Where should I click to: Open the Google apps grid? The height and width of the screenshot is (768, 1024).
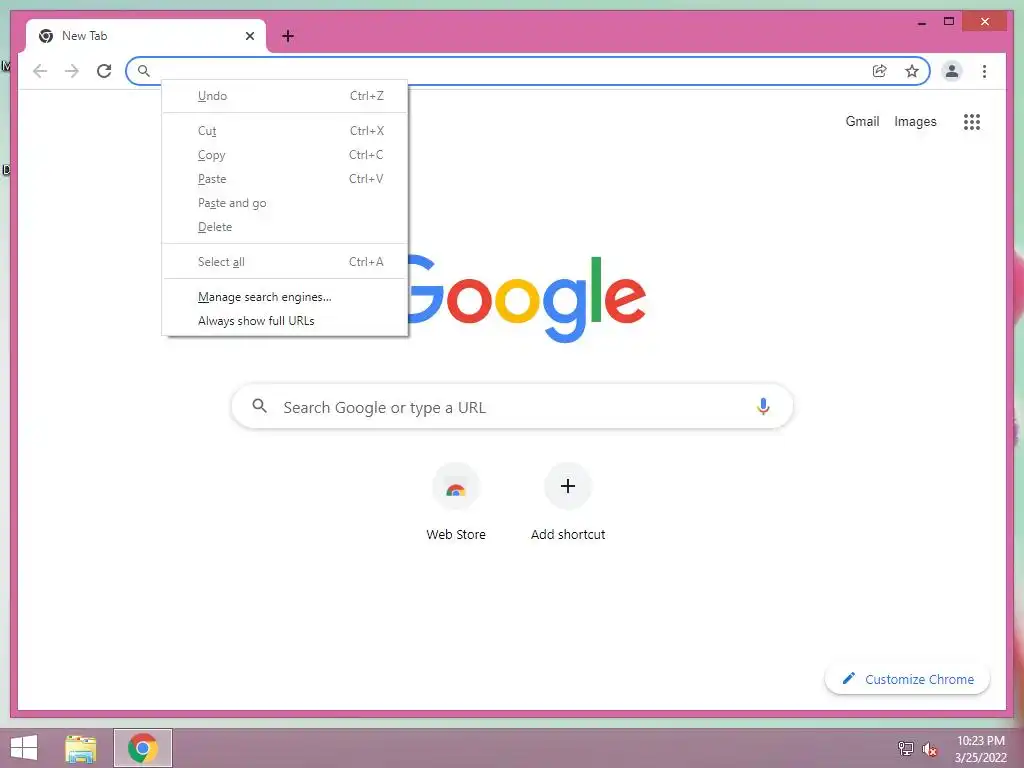point(972,121)
